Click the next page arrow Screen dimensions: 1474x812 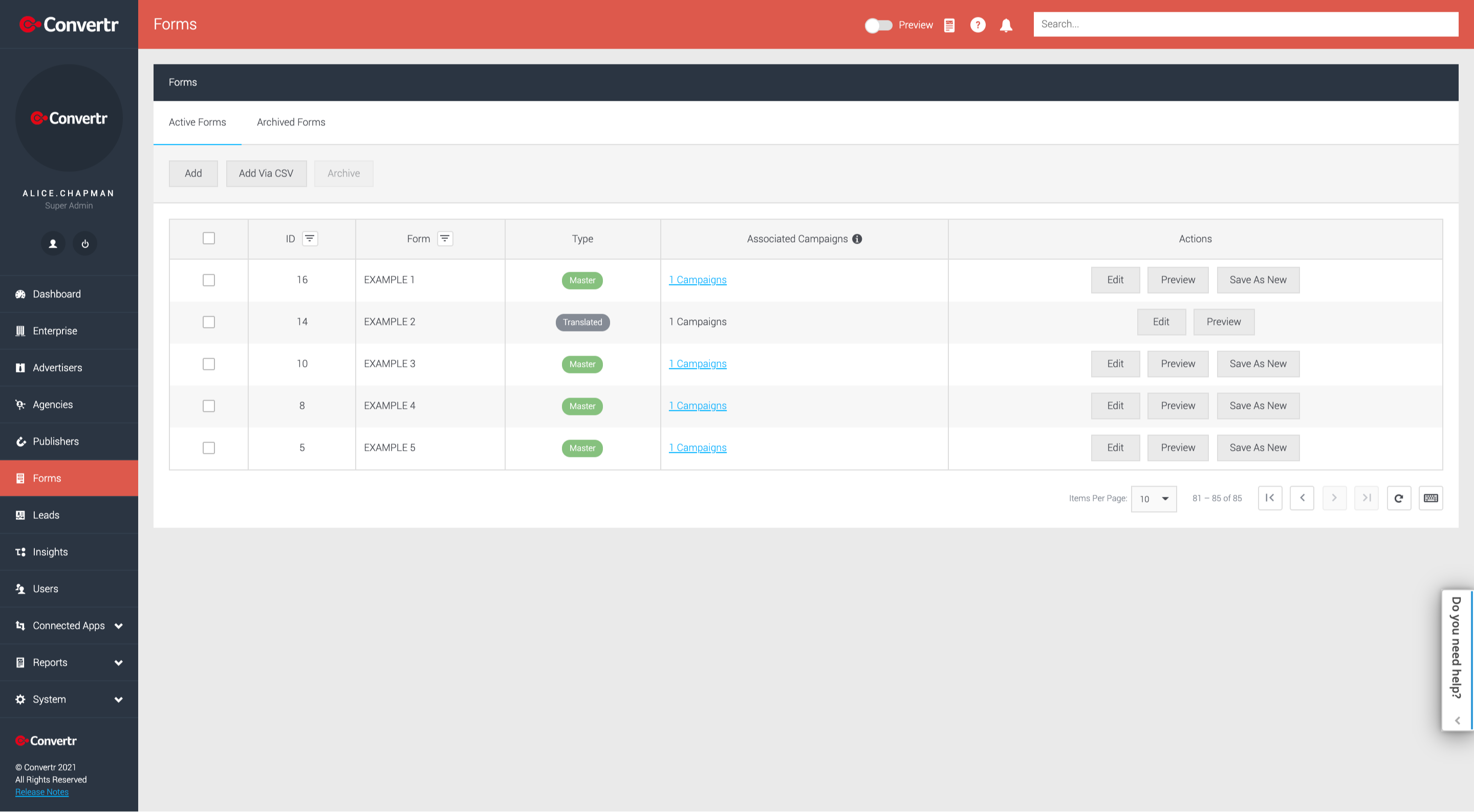[x=1334, y=498]
